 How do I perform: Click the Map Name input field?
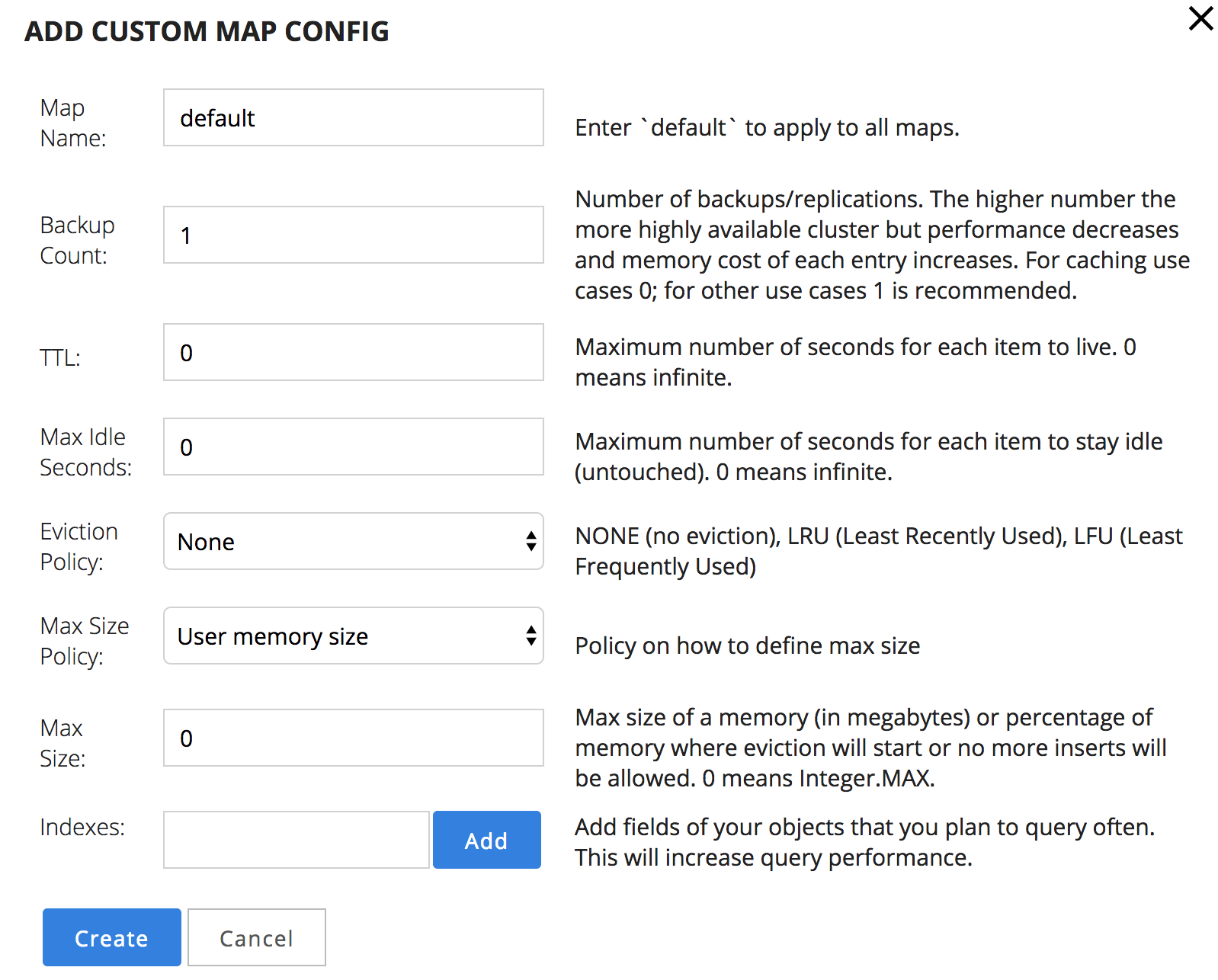pyautogui.click(x=354, y=117)
